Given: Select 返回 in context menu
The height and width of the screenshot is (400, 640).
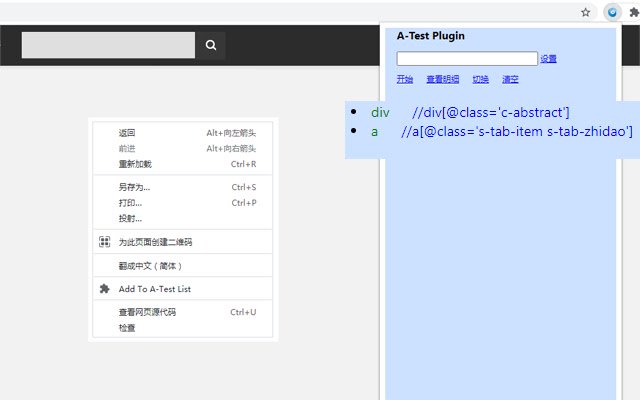Looking at the screenshot, I should 182,133.
